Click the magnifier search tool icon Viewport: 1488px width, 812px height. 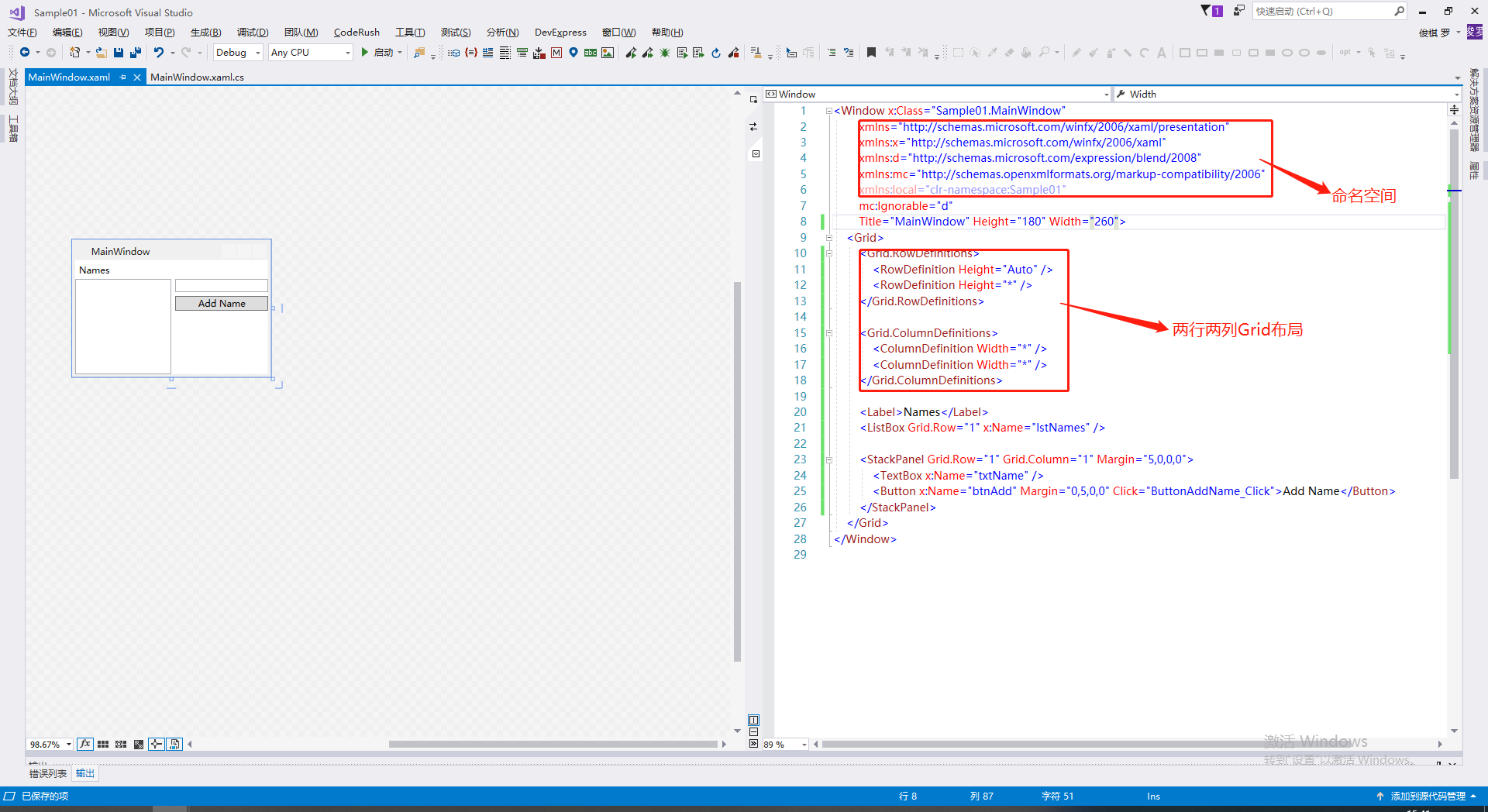pos(1044,53)
